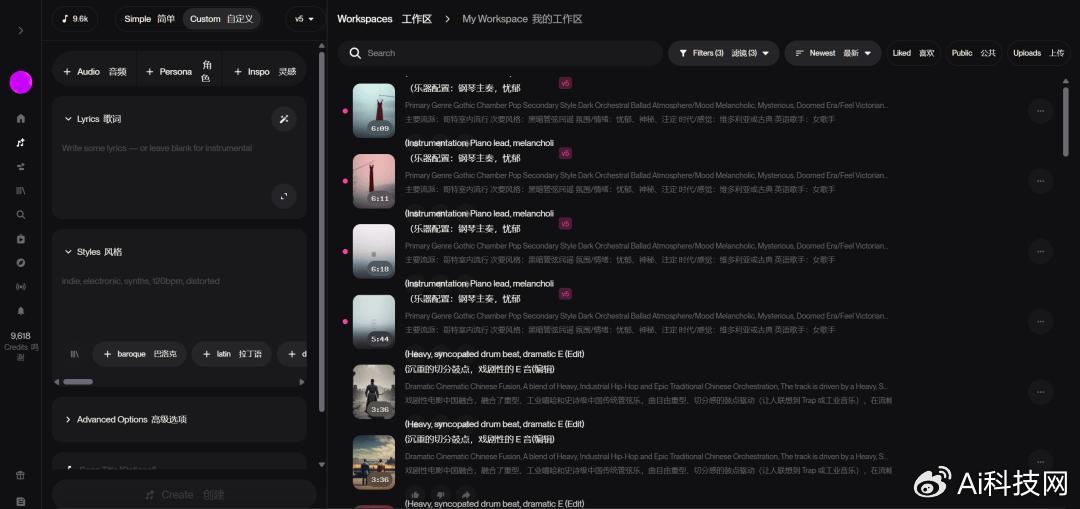This screenshot has width=1080, height=509.
Task: Switch to Simple mode
Action: click(x=149, y=19)
